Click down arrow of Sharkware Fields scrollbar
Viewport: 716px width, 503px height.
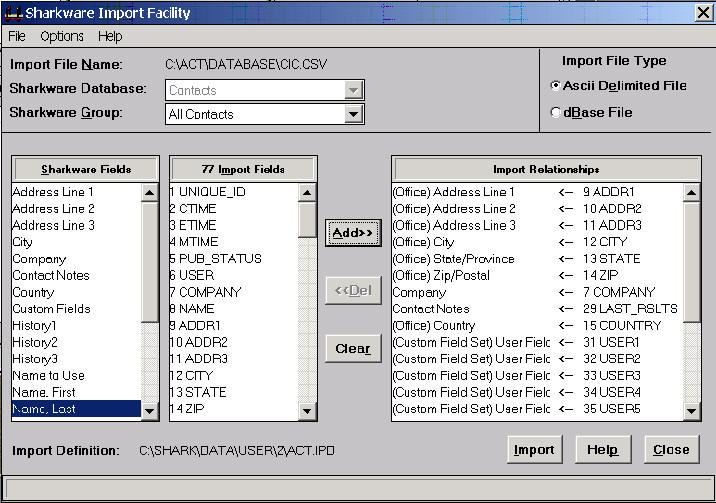point(149,411)
